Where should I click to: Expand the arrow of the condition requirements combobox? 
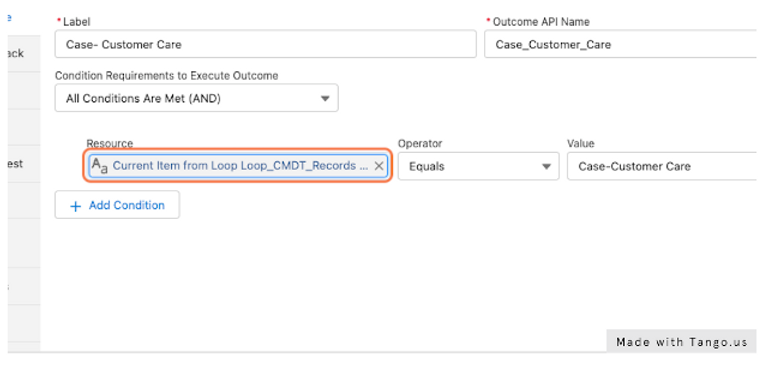[x=325, y=99]
